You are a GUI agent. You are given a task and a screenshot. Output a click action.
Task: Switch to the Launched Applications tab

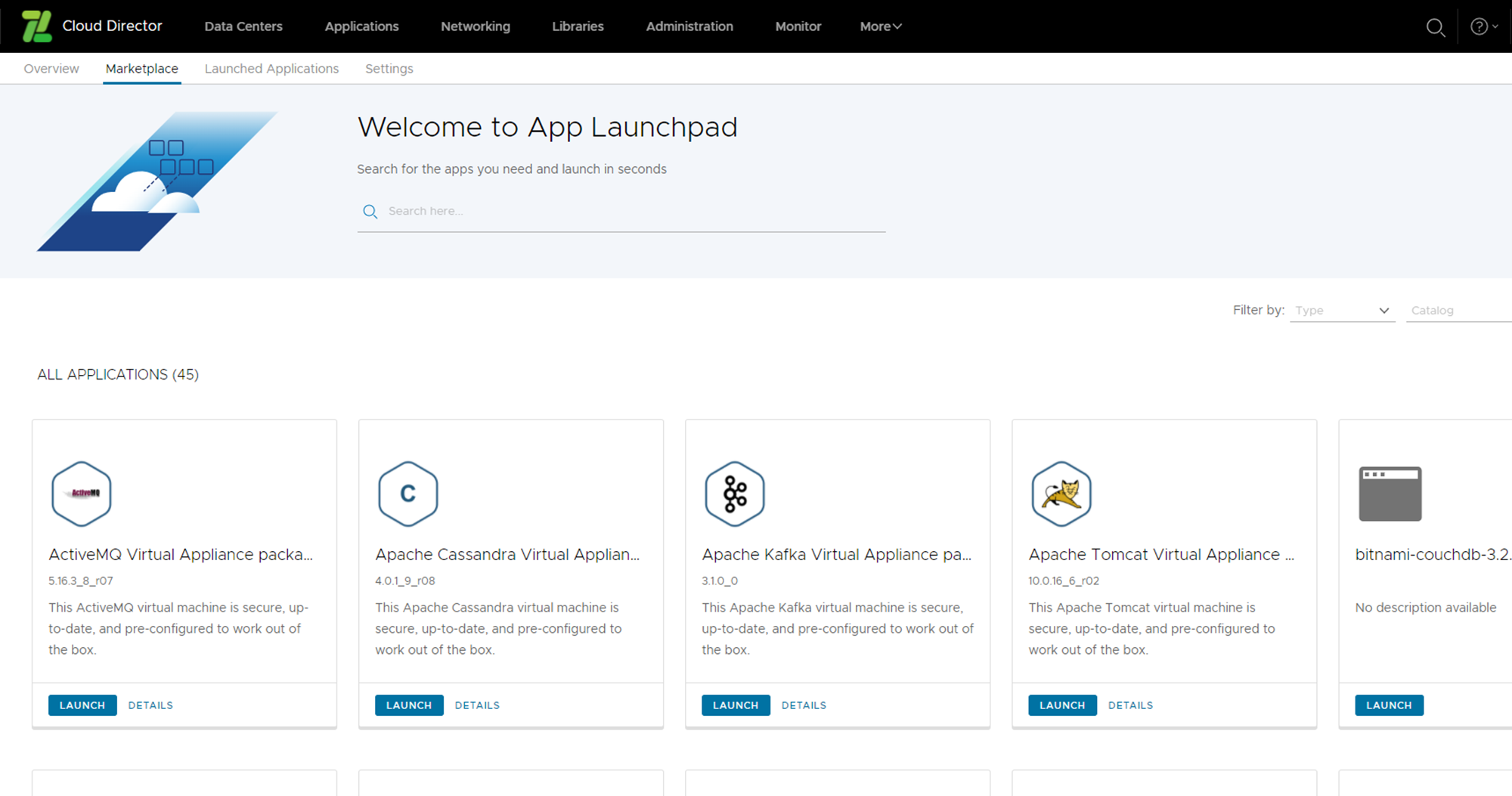click(271, 69)
